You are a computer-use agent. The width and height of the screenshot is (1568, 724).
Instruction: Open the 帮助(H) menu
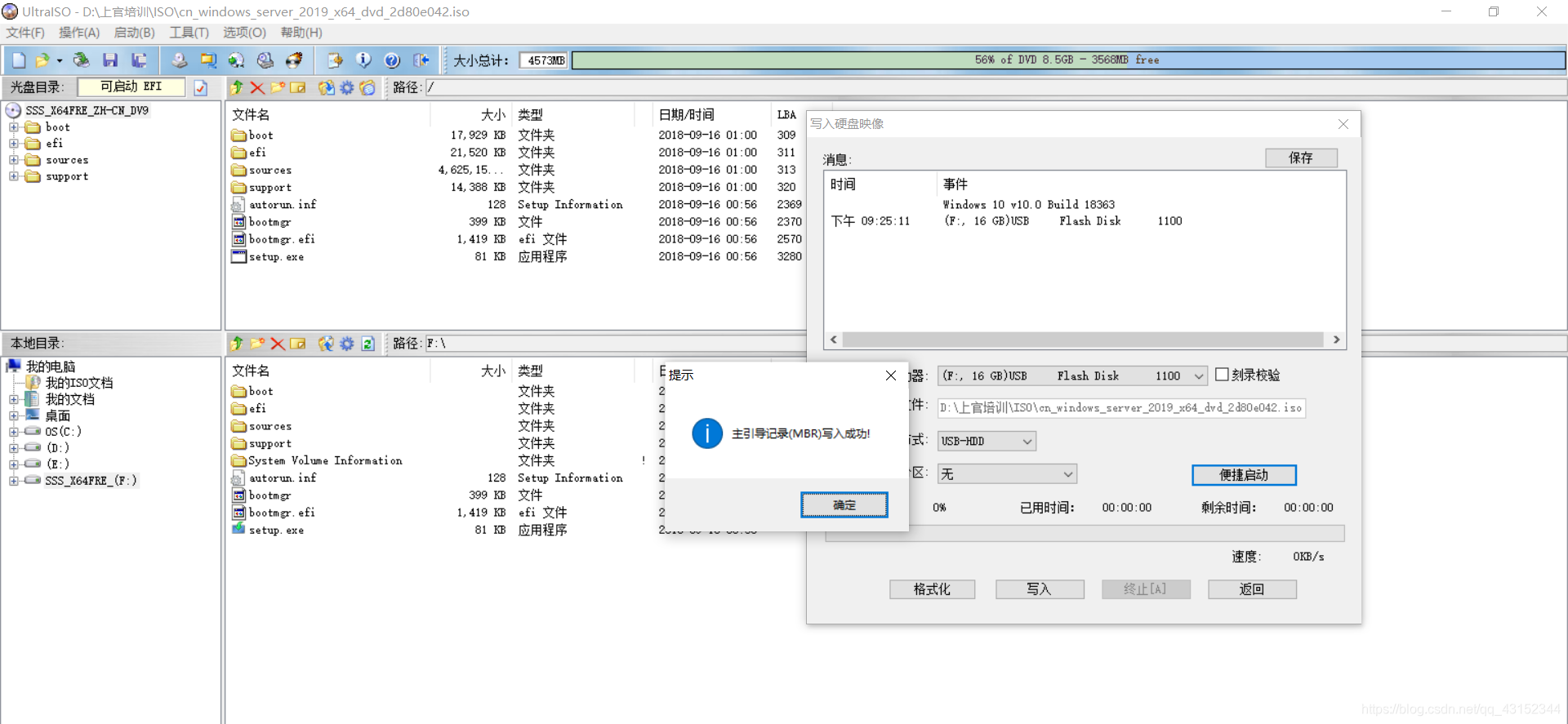(x=301, y=33)
